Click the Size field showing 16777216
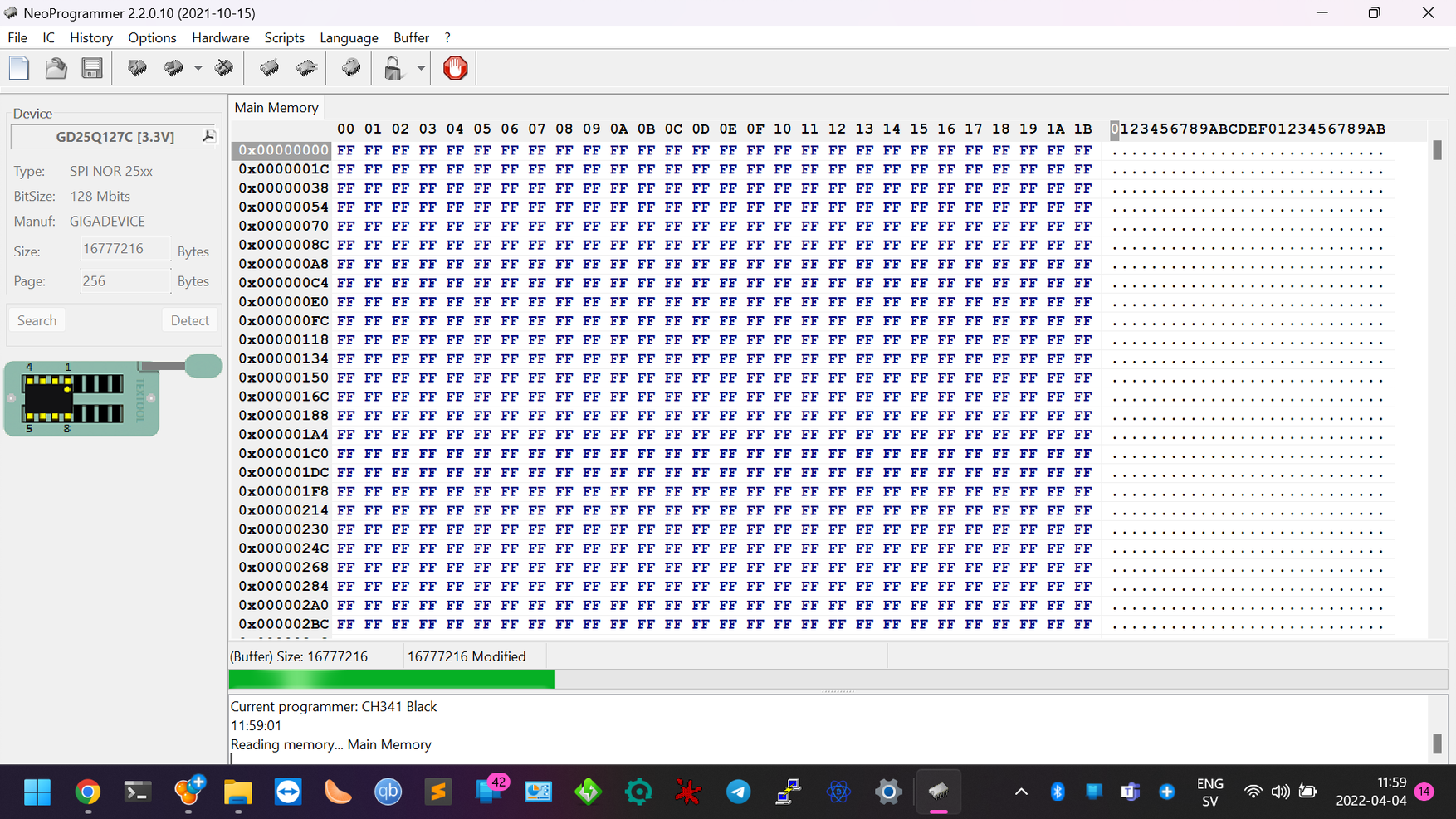The image size is (1456, 819). 125,250
